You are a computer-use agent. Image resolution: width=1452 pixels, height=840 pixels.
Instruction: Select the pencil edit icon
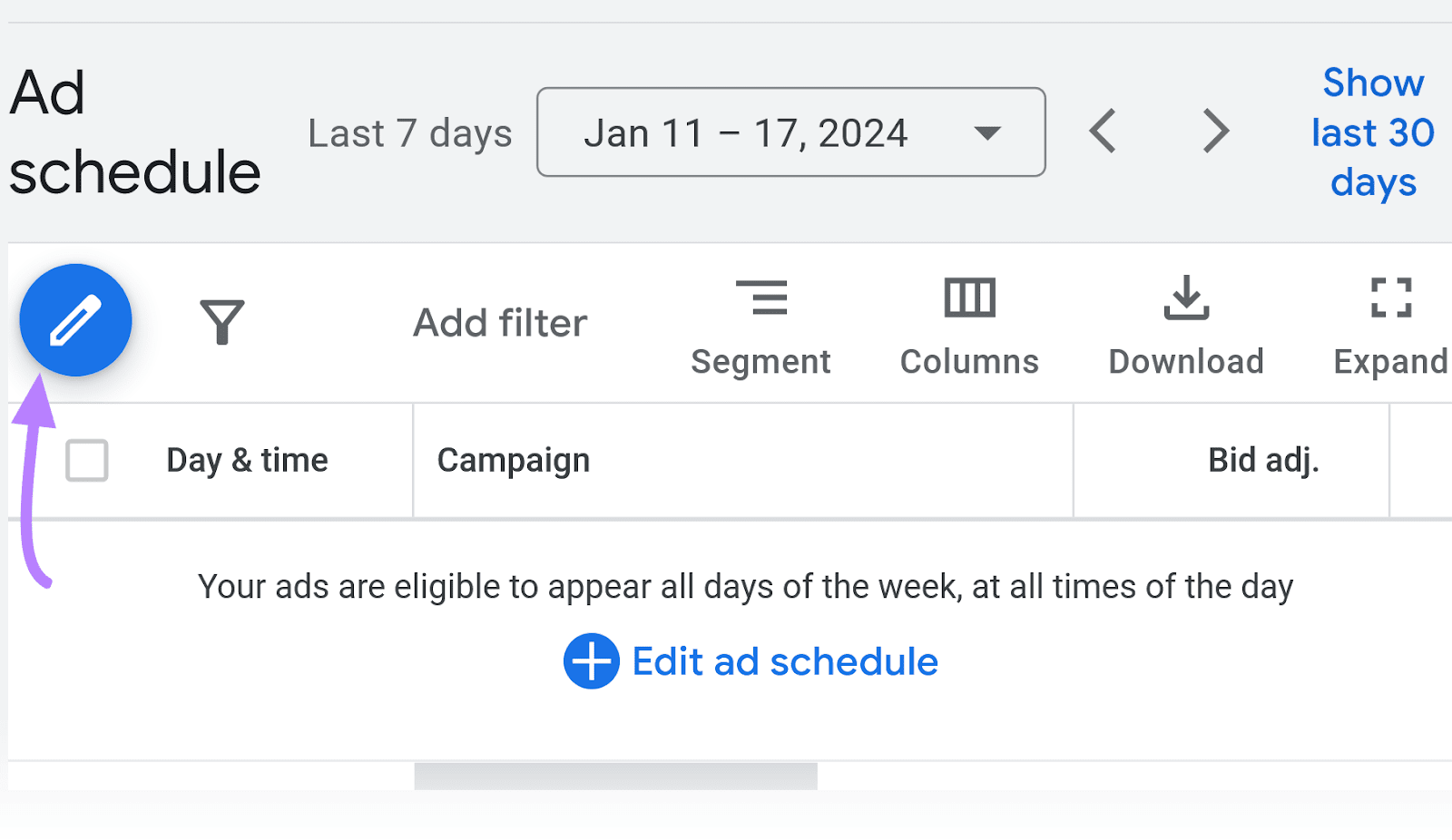76,319
